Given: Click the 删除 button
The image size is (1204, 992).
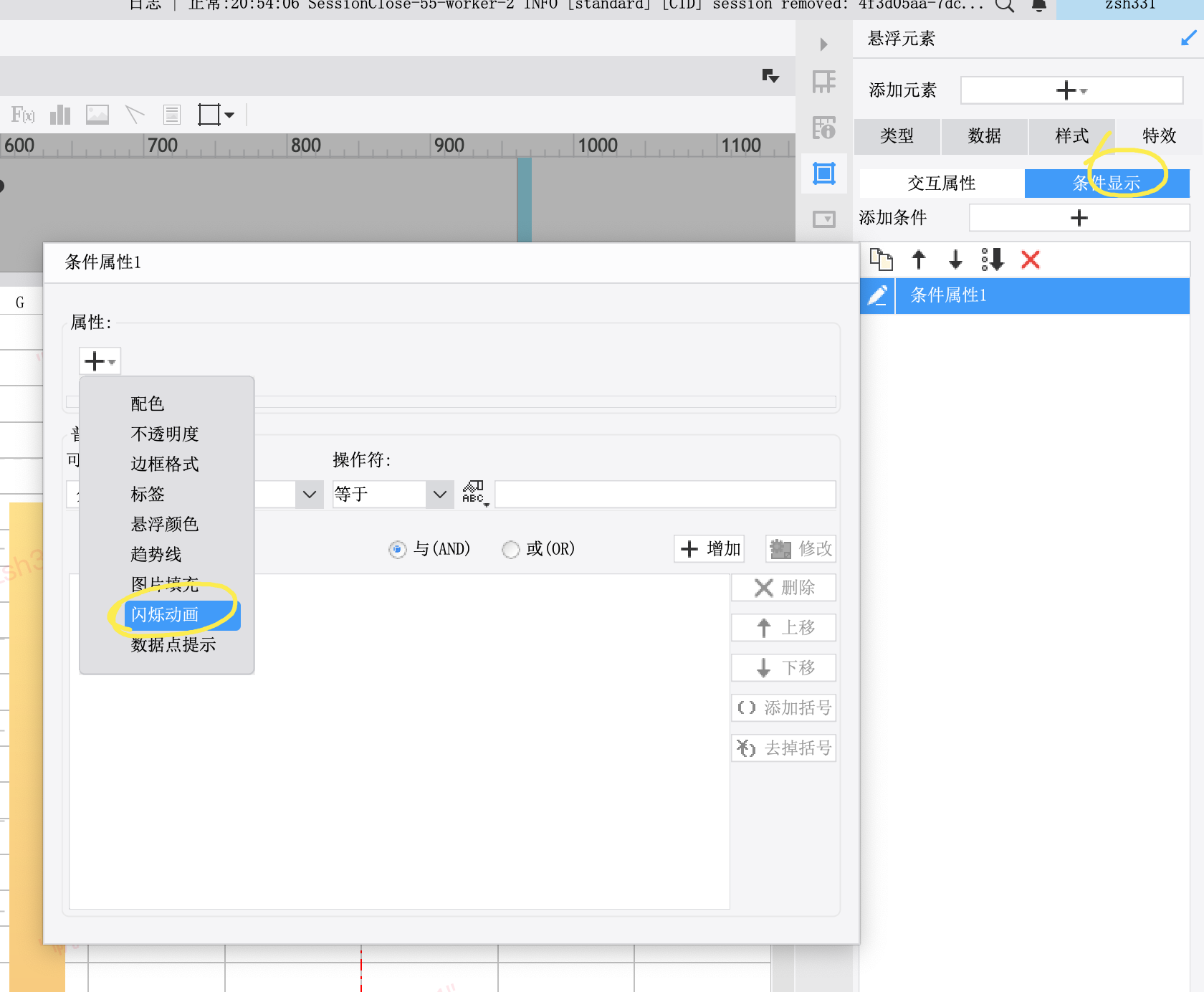Looking at the screenshot, I should click(783, 588).
